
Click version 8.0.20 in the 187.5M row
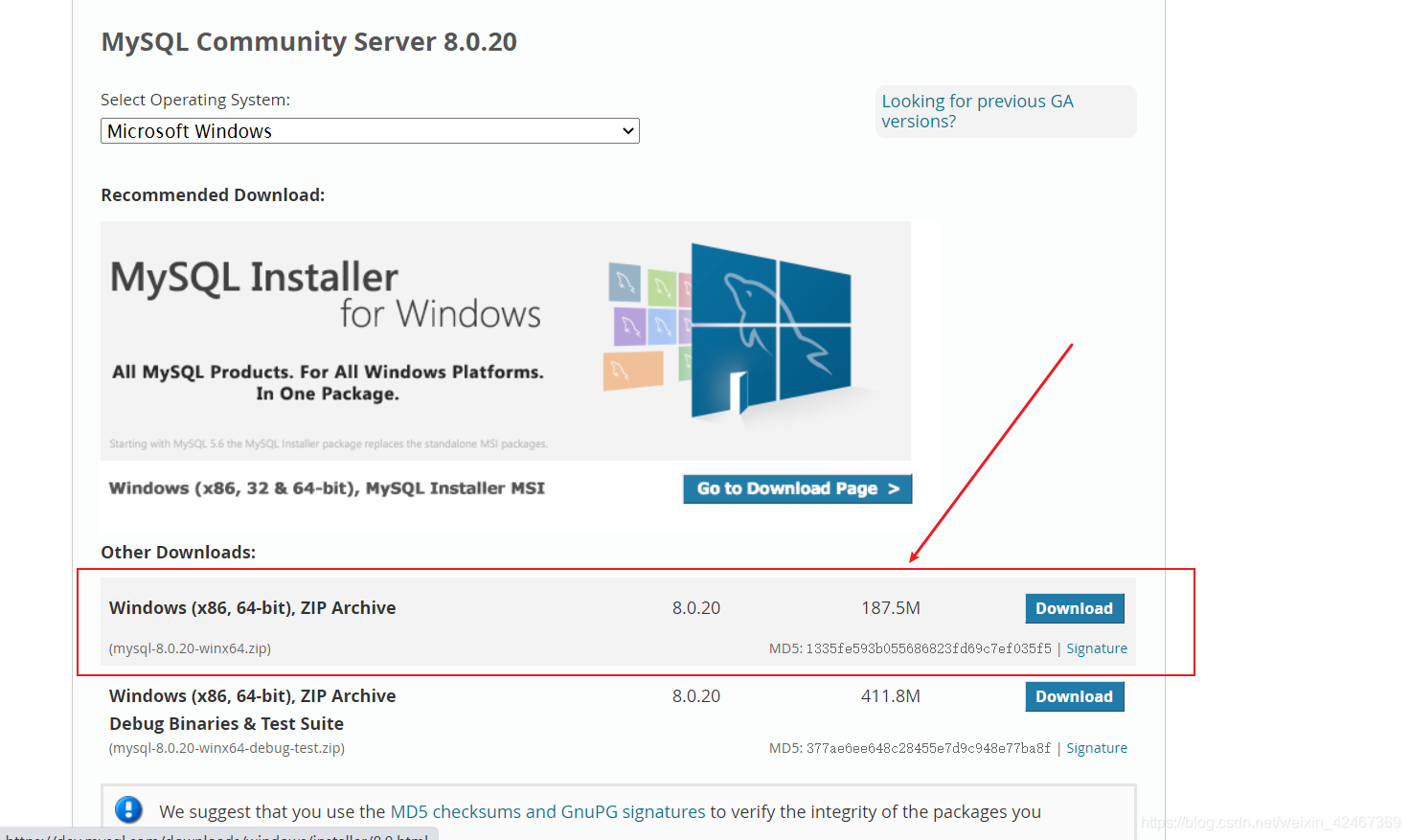point(696,608)
